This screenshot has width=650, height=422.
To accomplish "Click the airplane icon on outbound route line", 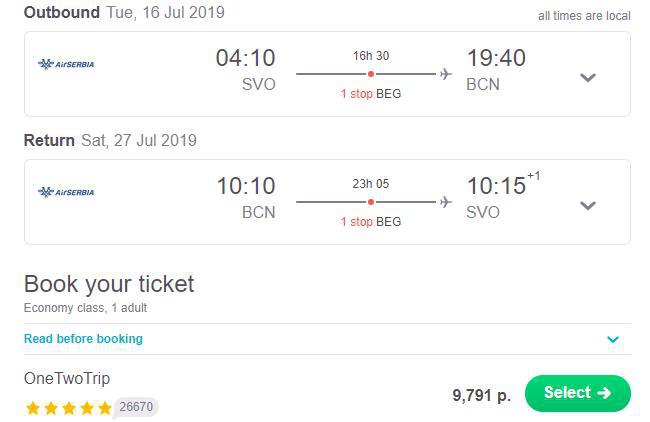I will [x=446, y=74].
